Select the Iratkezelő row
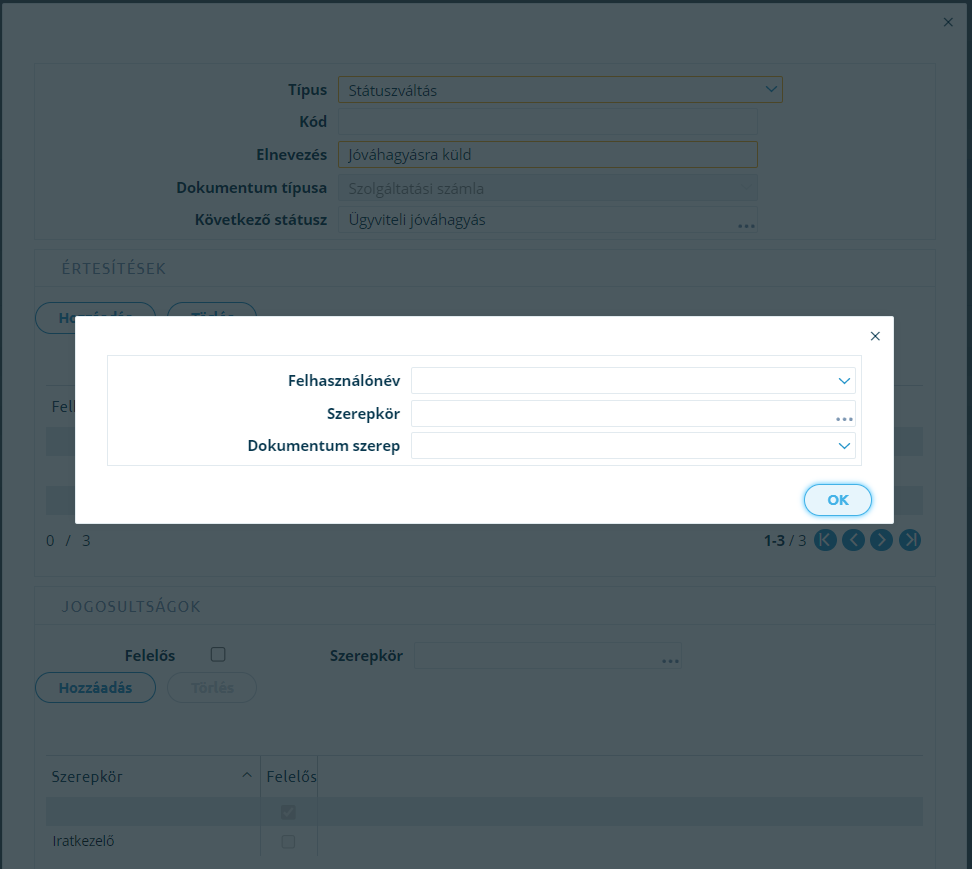 (484, 841)
